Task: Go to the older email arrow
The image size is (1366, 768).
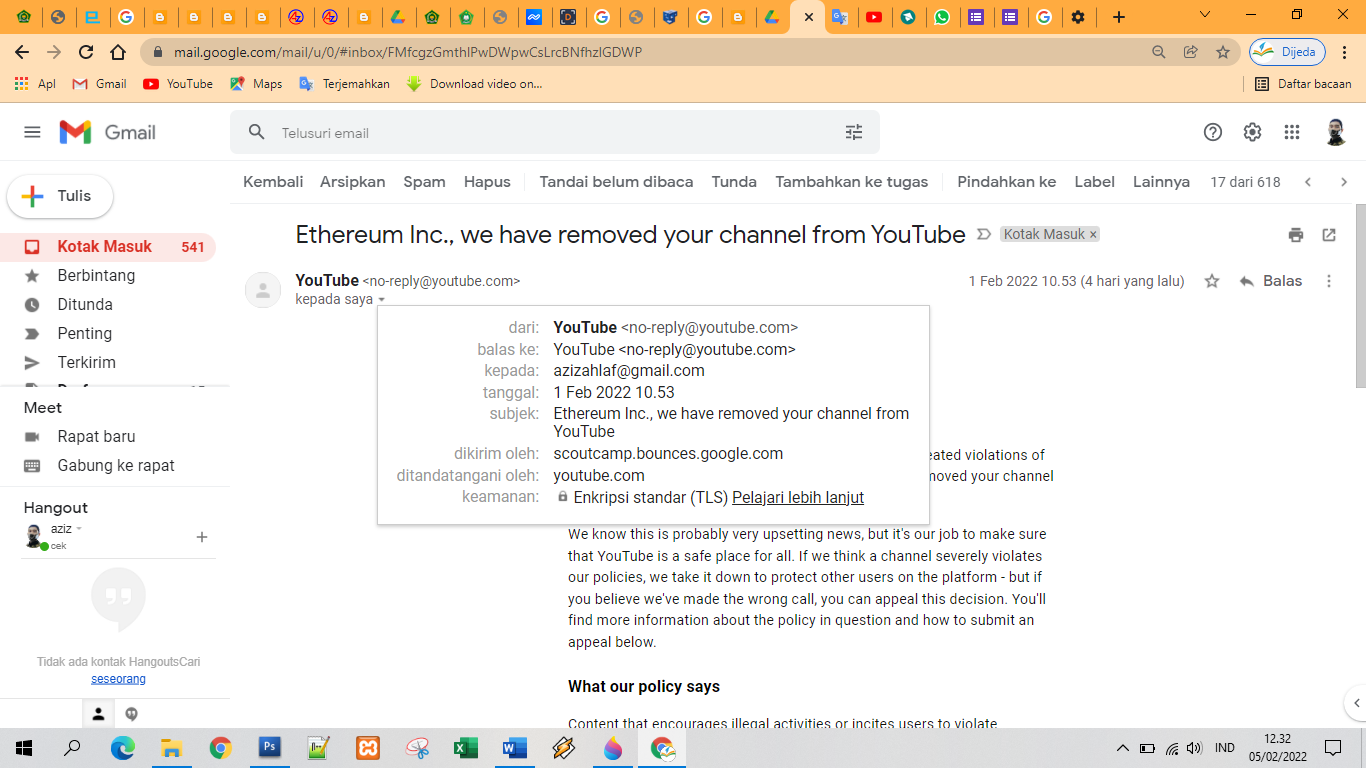Action: click(1344, 182)
